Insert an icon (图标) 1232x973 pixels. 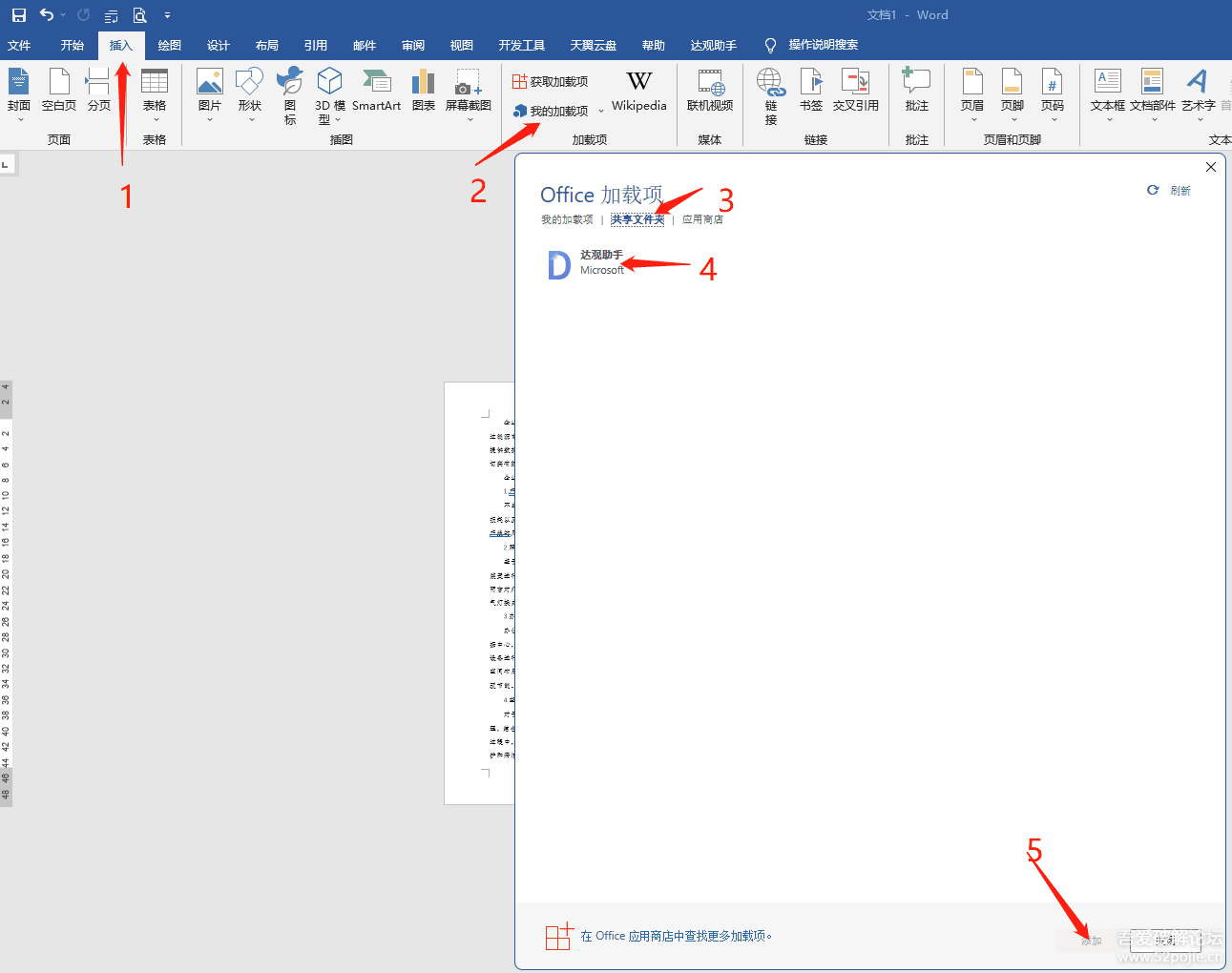point(290,95)
